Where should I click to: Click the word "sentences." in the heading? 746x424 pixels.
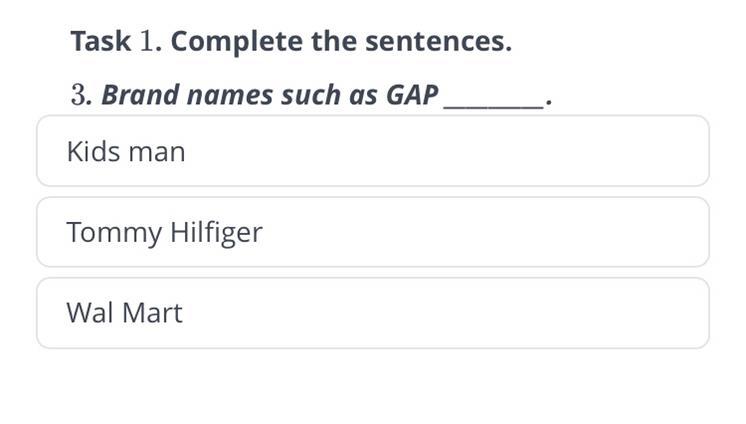click(x=439, y=41)
